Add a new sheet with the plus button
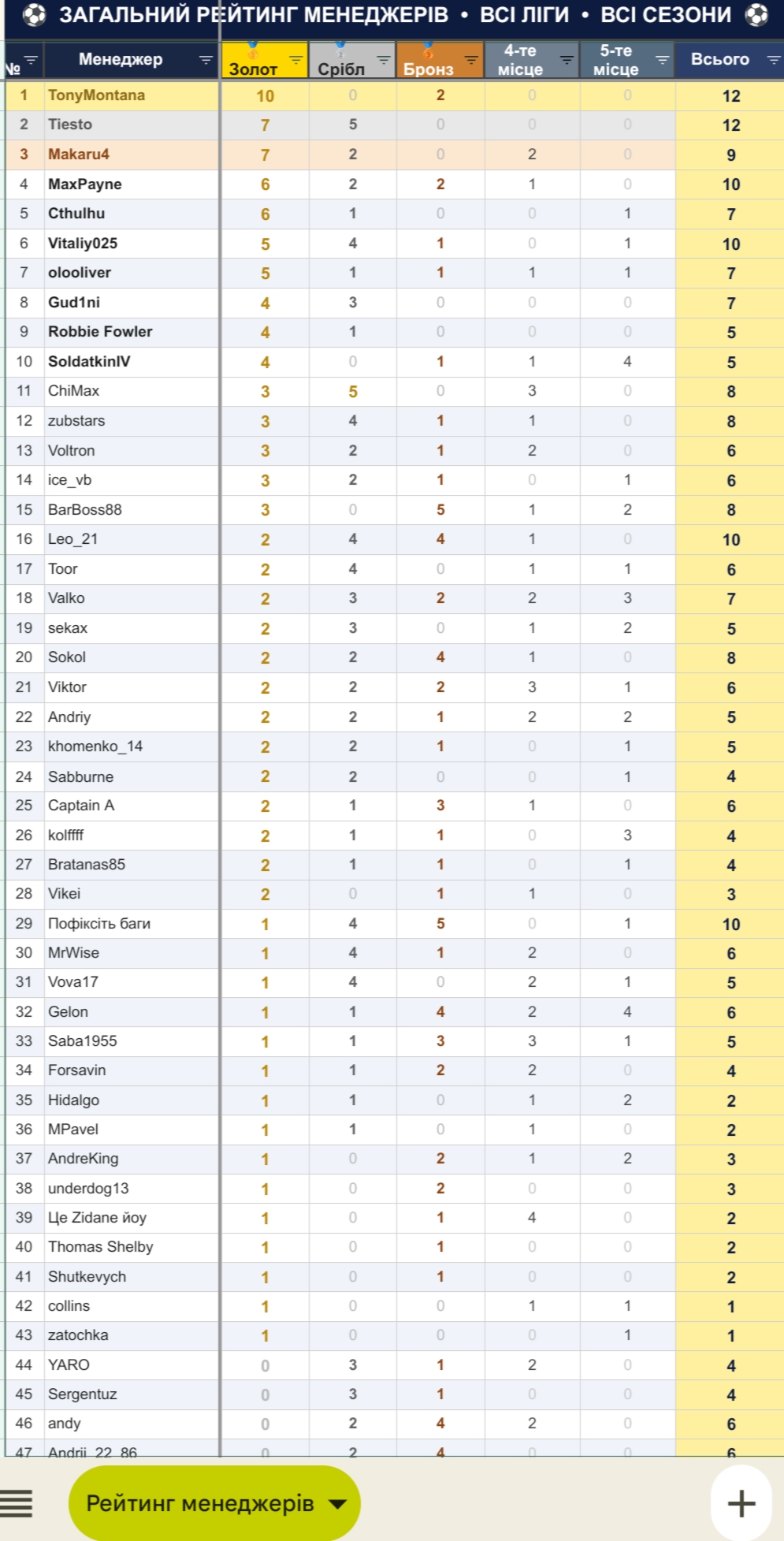This screenshot has height=1541, width=784. (x=741, y=1503)
